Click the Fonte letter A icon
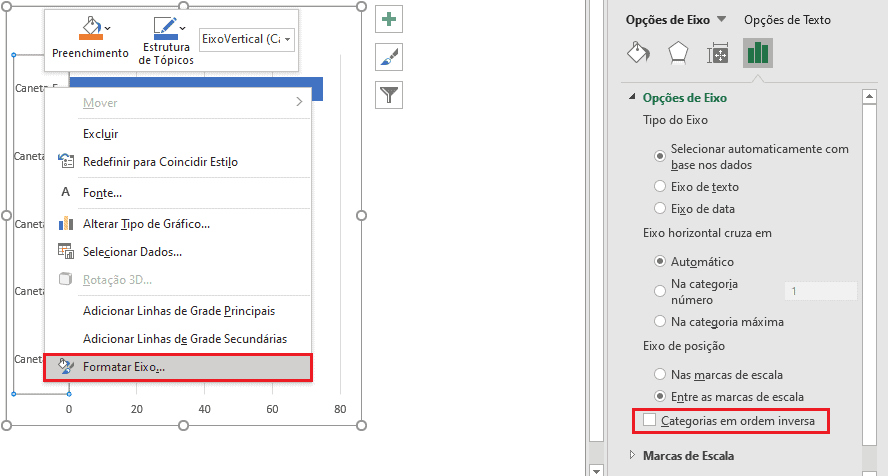Image resolution: width=888 pixels, height=476 pixels. coord(66,192)
